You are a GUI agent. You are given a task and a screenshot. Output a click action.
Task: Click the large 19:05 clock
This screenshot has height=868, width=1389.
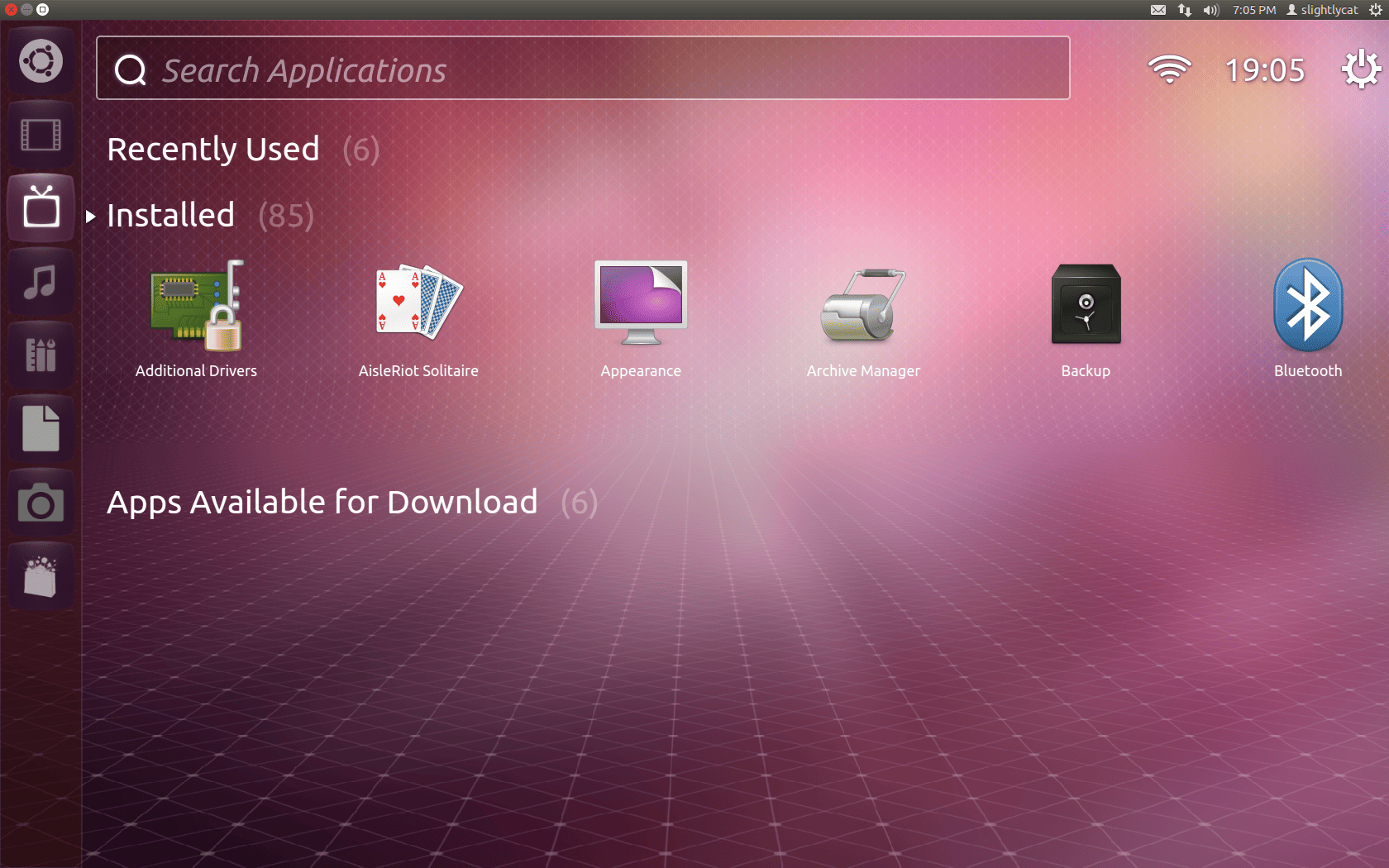tap(1265, 70)
